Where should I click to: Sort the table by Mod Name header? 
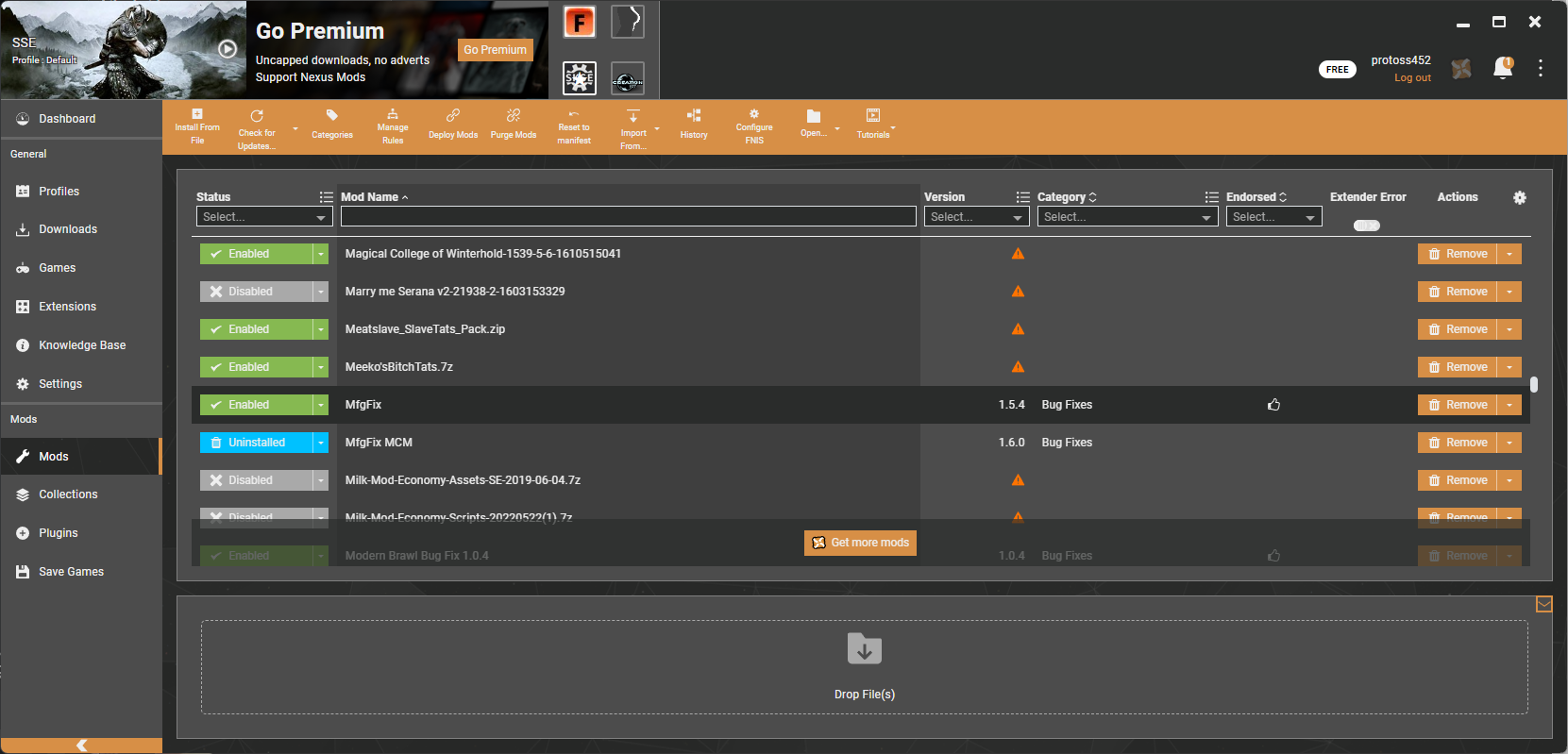pos(375,197)
